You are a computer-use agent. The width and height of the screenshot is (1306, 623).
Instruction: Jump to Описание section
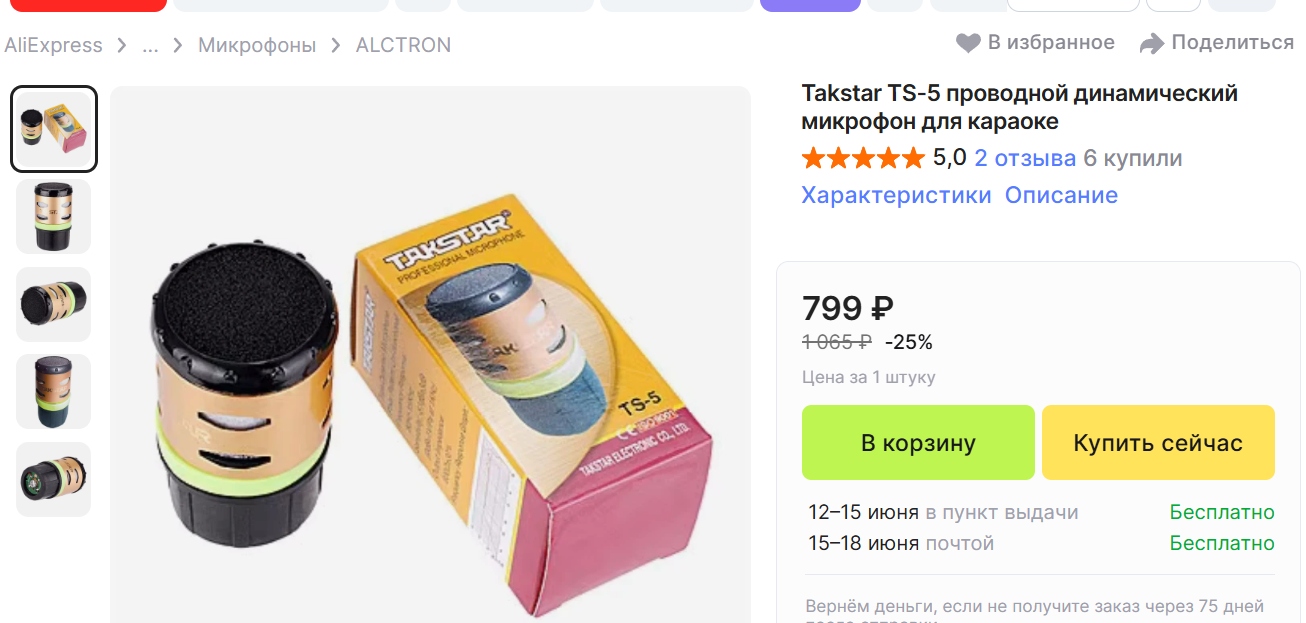click(x=1061, y=195)
